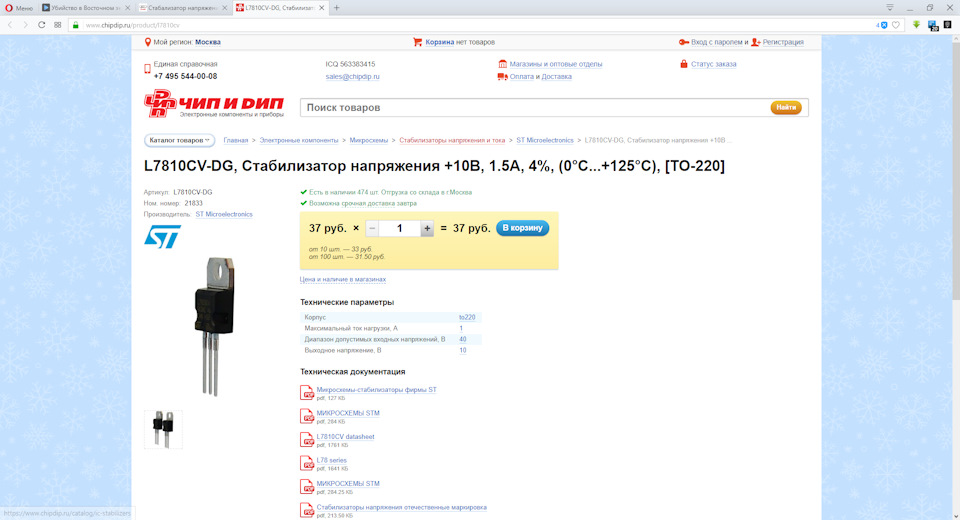This screenshot has width=960, height=520.
Task: Increase quantity with plus button
Action: pyautogui.click(x=427, y=228)
